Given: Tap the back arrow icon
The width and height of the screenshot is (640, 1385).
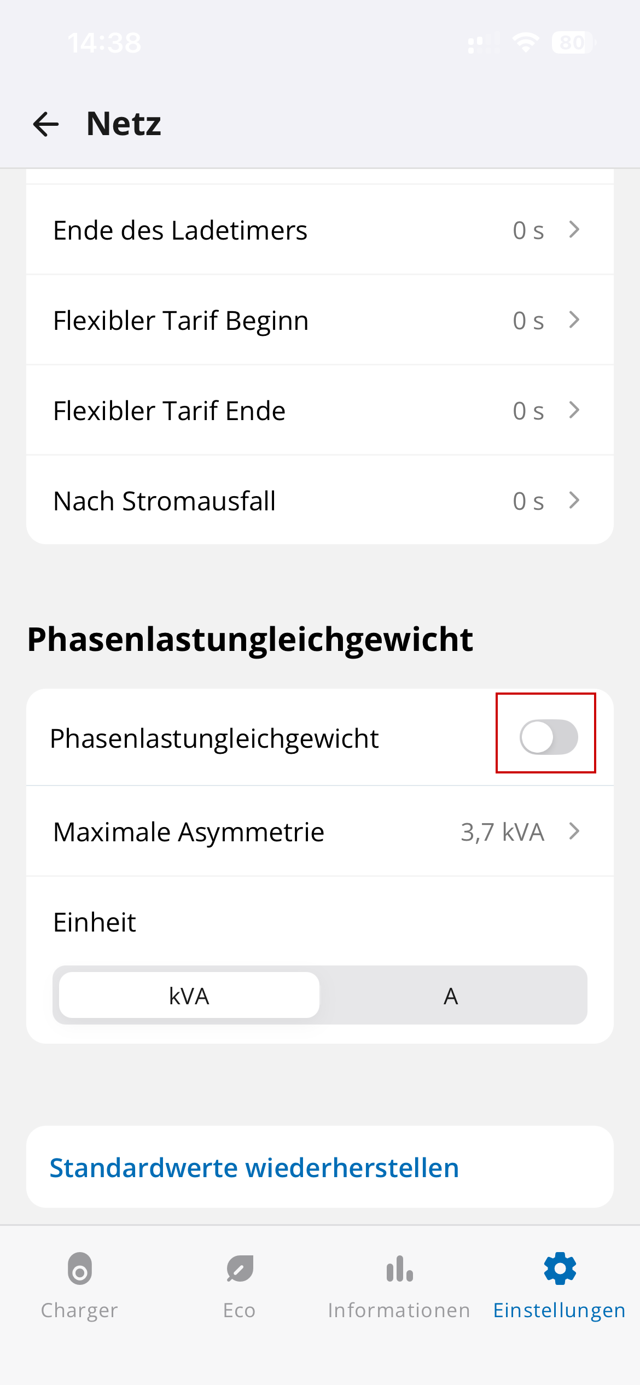Looking at the screenshot, I should tap(46, 124).
